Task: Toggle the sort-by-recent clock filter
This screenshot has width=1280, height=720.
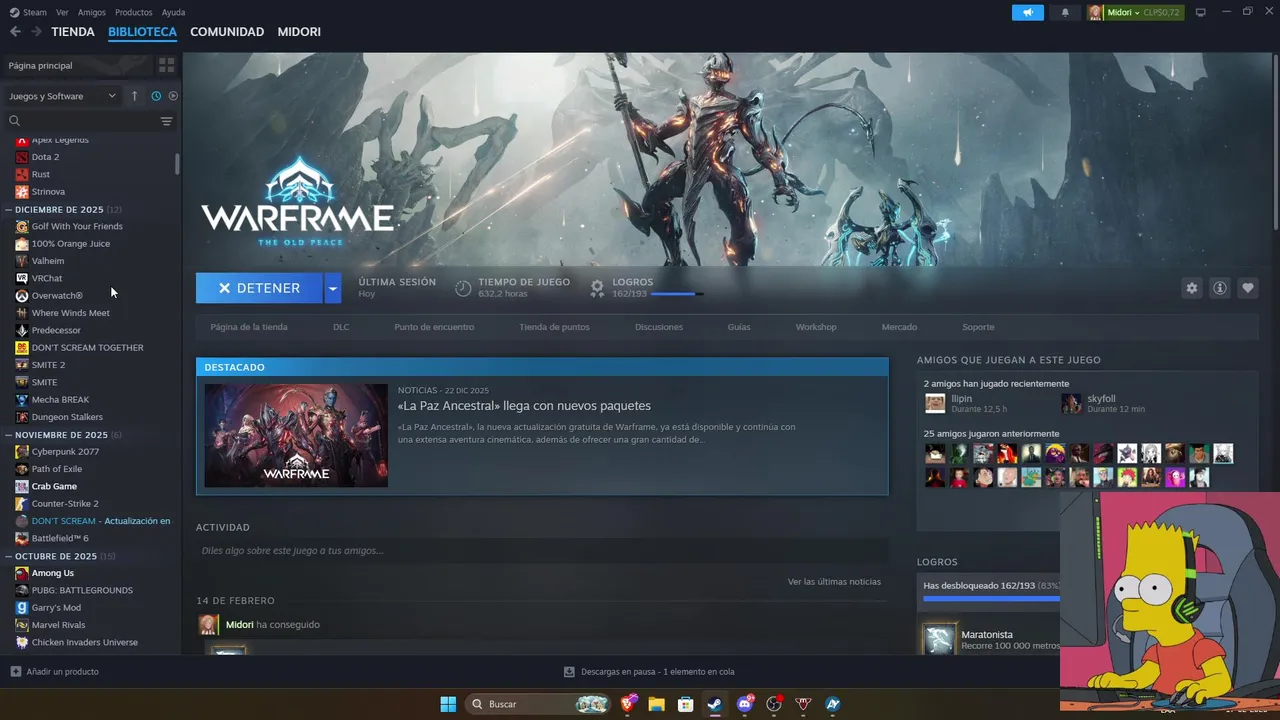Action: 156,96
